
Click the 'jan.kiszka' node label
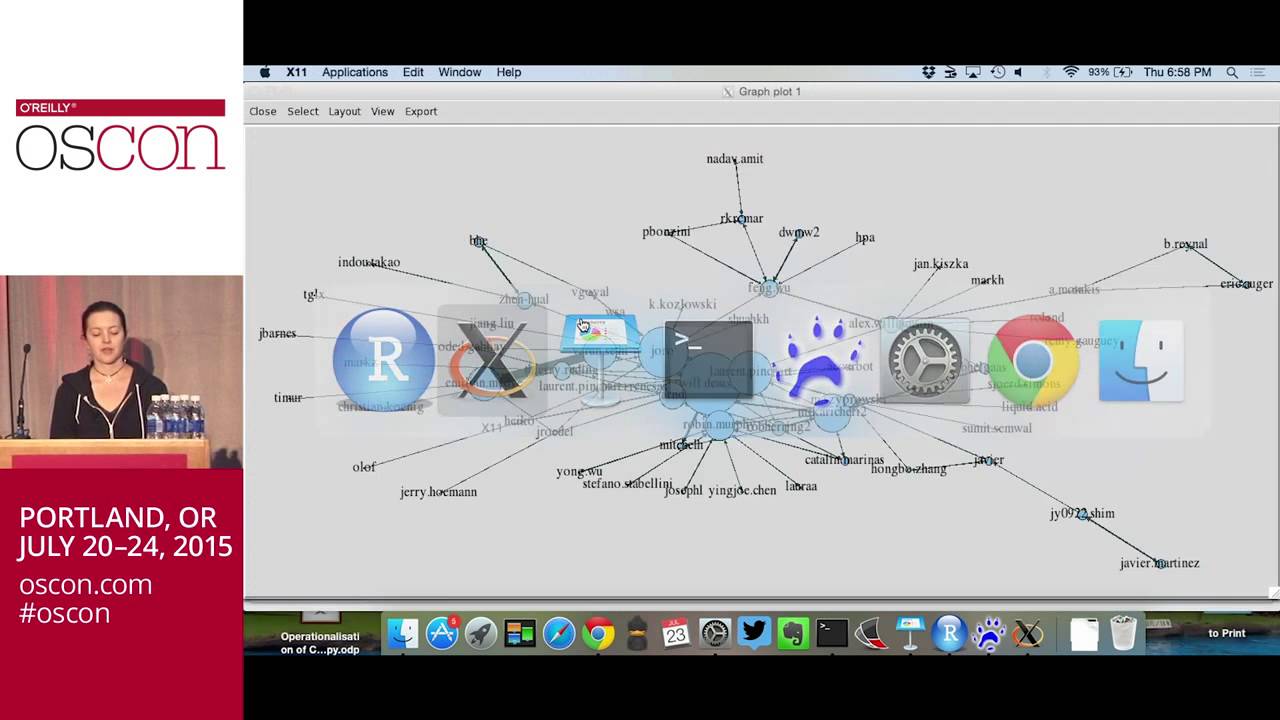point(941,264)
